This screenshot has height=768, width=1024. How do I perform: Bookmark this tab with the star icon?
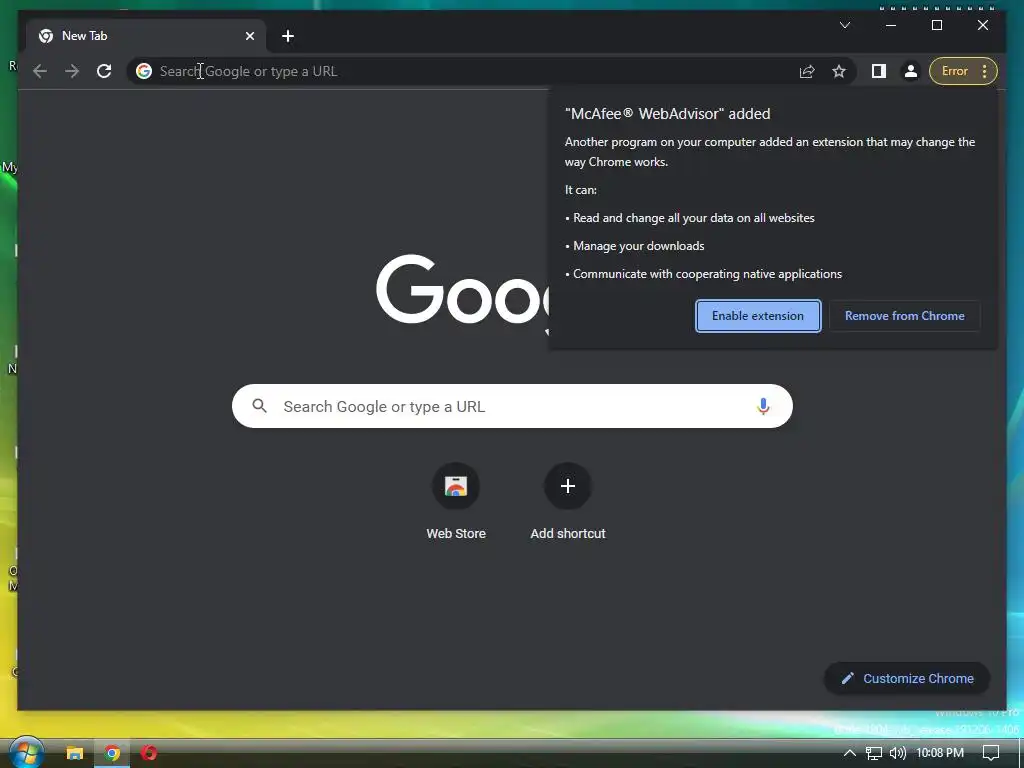click(x=839, y=71)
